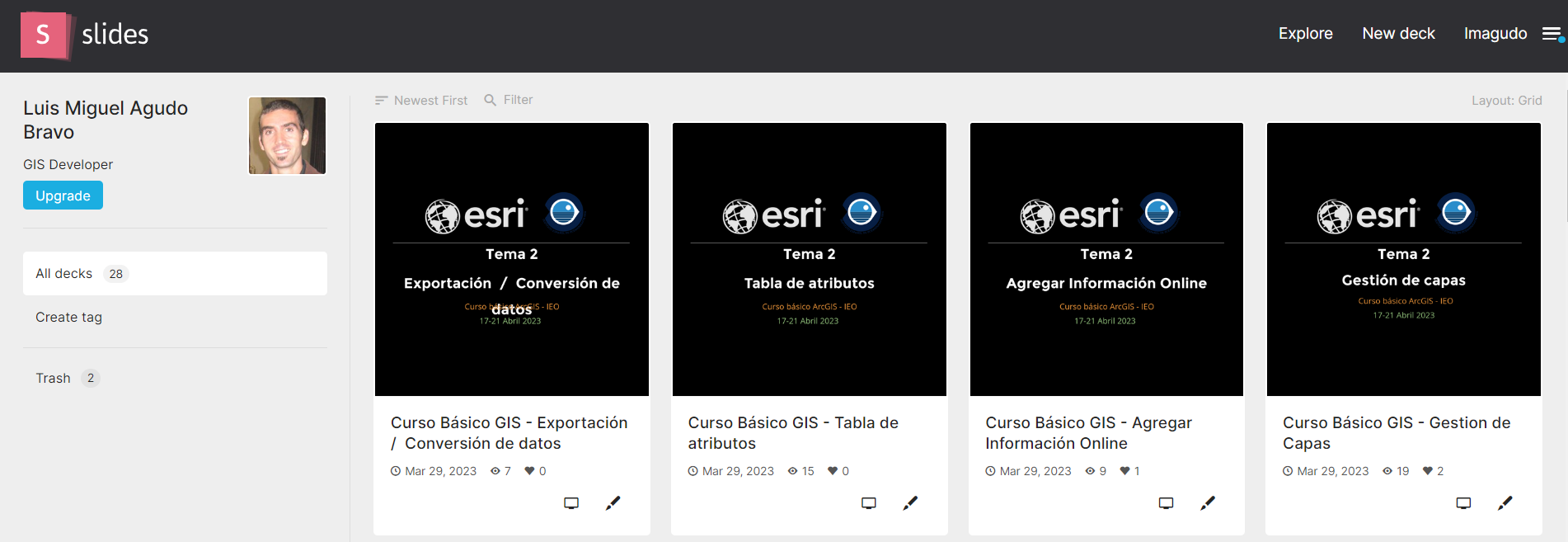
Task: Edit the Tabla de atributos deck with pencil icon
Action: click(910, 503)
